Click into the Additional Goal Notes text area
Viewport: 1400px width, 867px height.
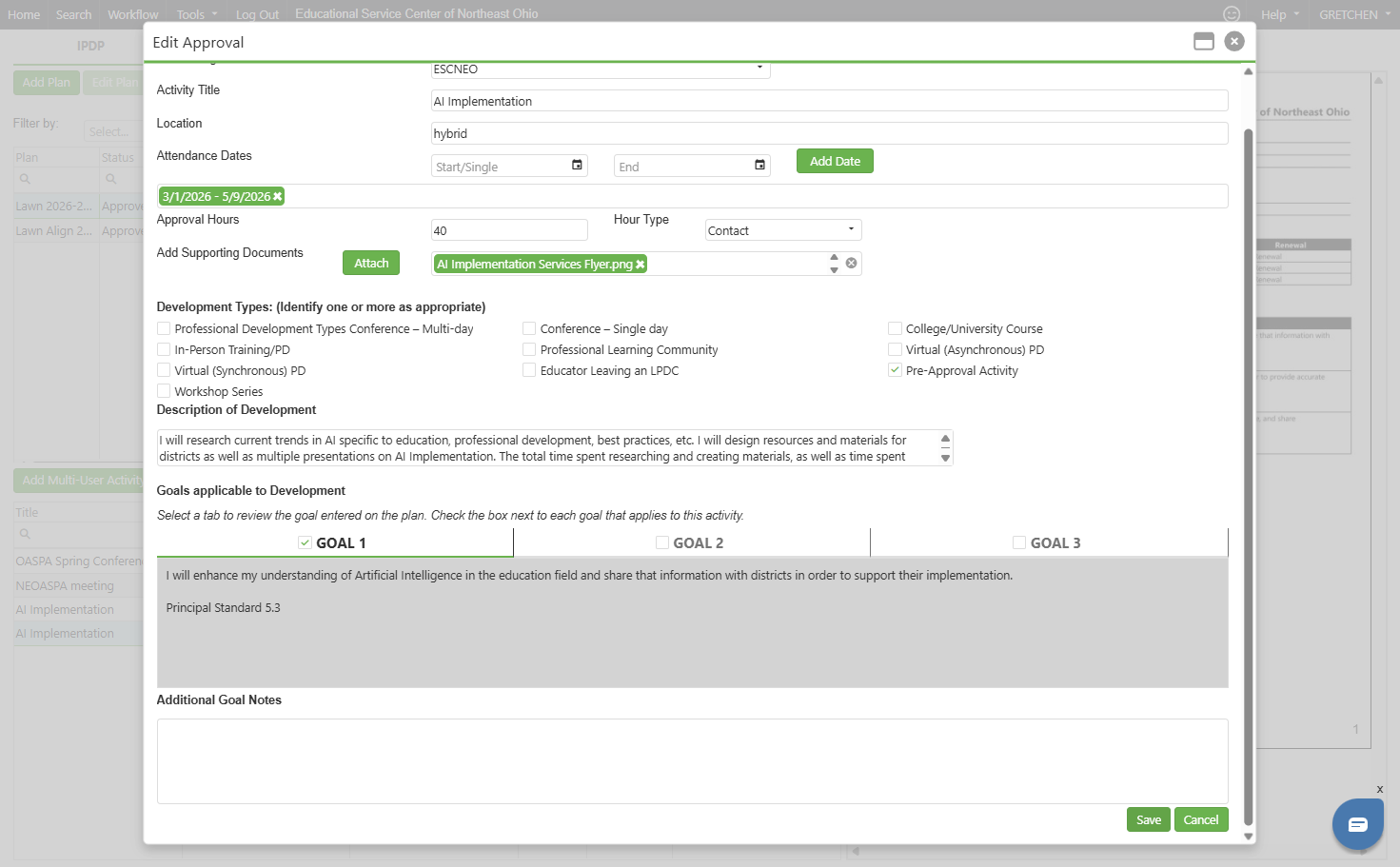click(x=692, y=761)
